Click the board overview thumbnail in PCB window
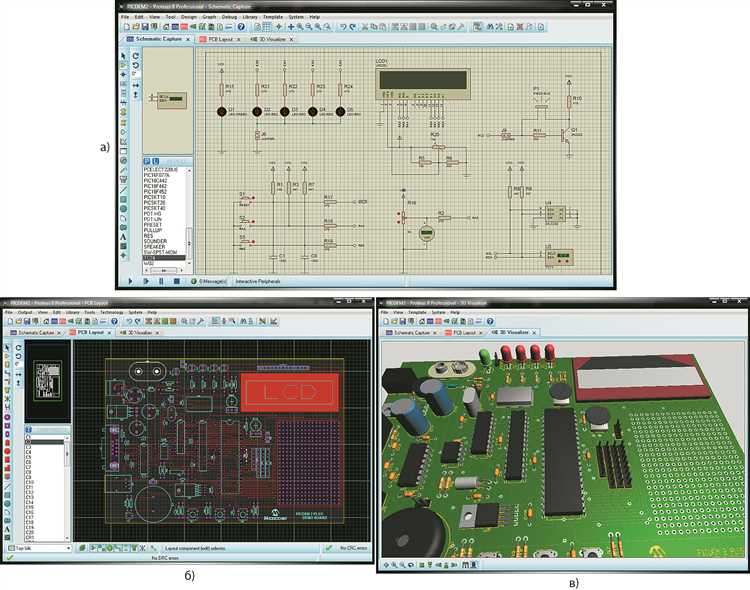This screenshot has width=750, height=590. tap(47, 381)
